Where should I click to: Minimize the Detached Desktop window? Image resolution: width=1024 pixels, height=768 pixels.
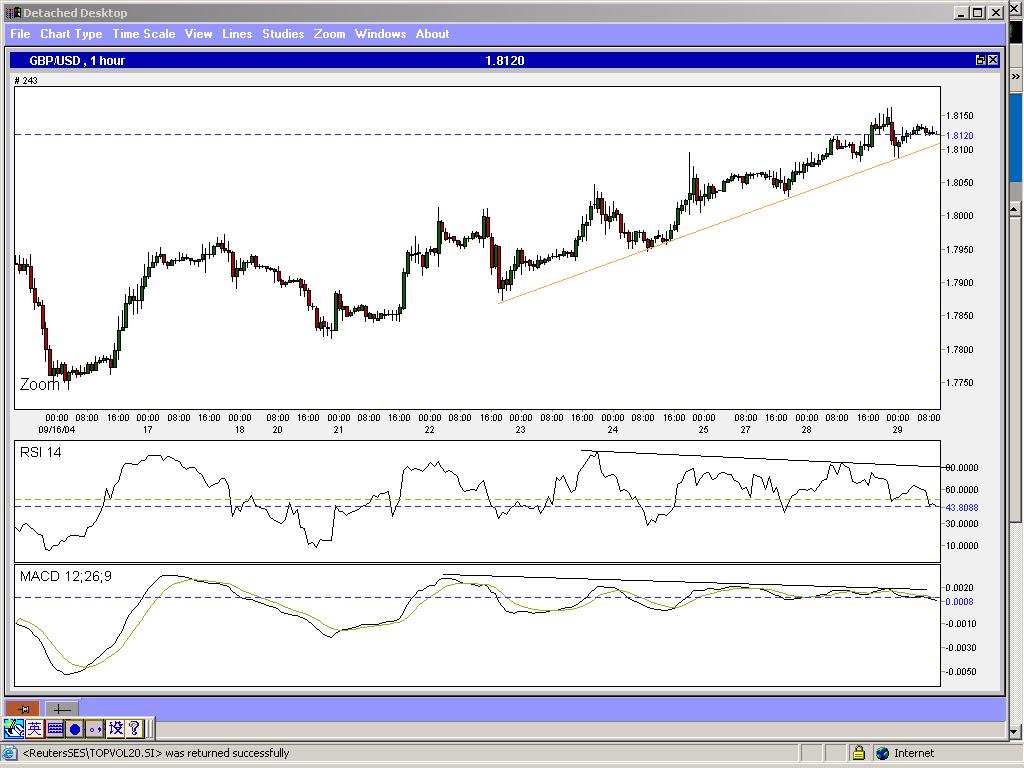click(962, 12)
